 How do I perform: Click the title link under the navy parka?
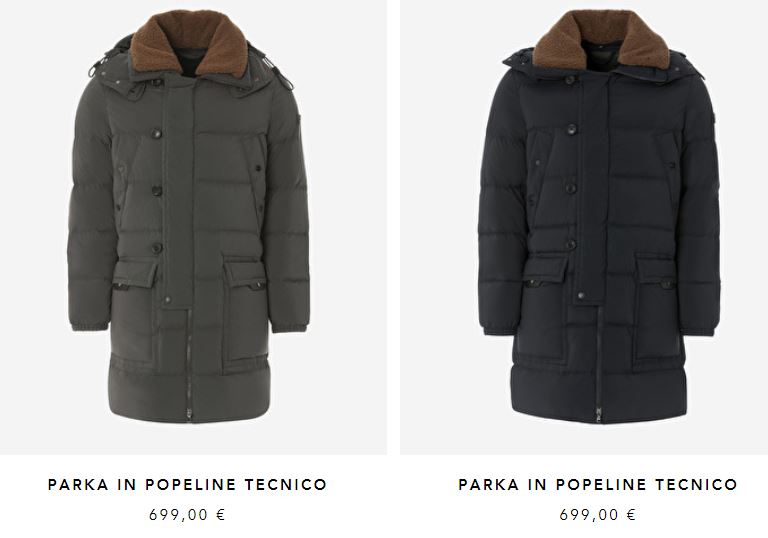coord(598,485)
